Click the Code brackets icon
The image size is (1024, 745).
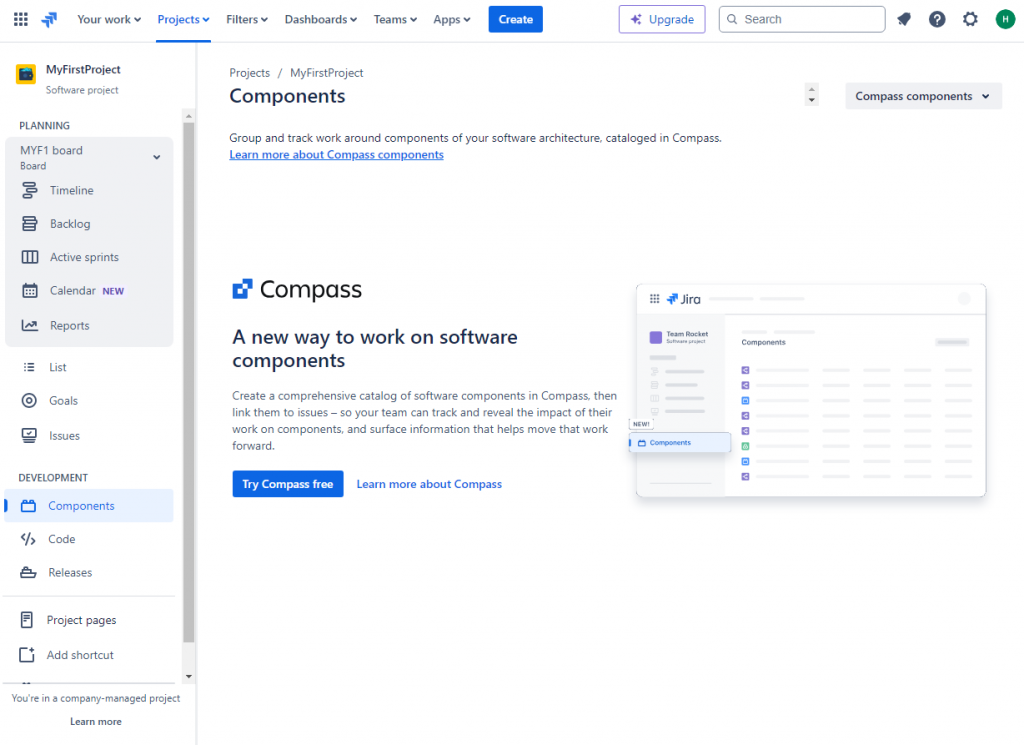(x=28, y=539)
